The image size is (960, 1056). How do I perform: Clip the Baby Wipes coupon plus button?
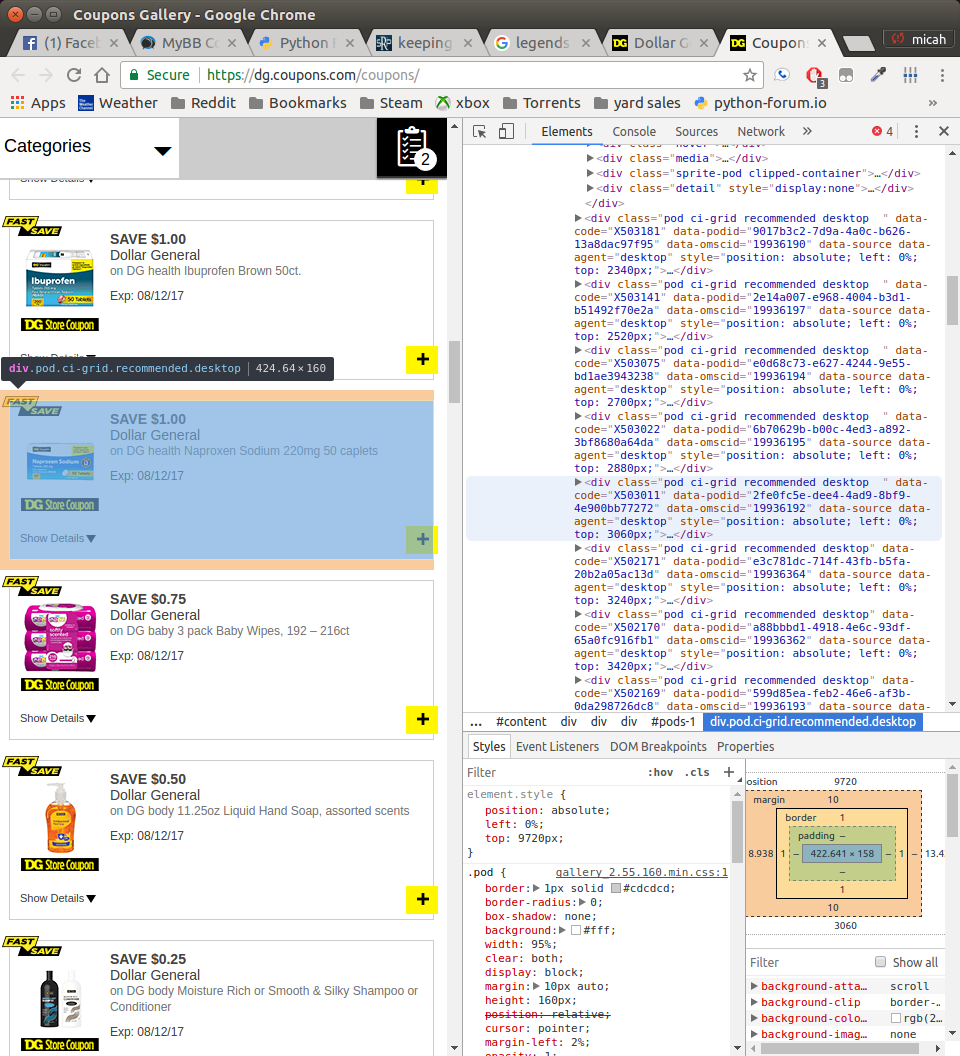(422, 719)
